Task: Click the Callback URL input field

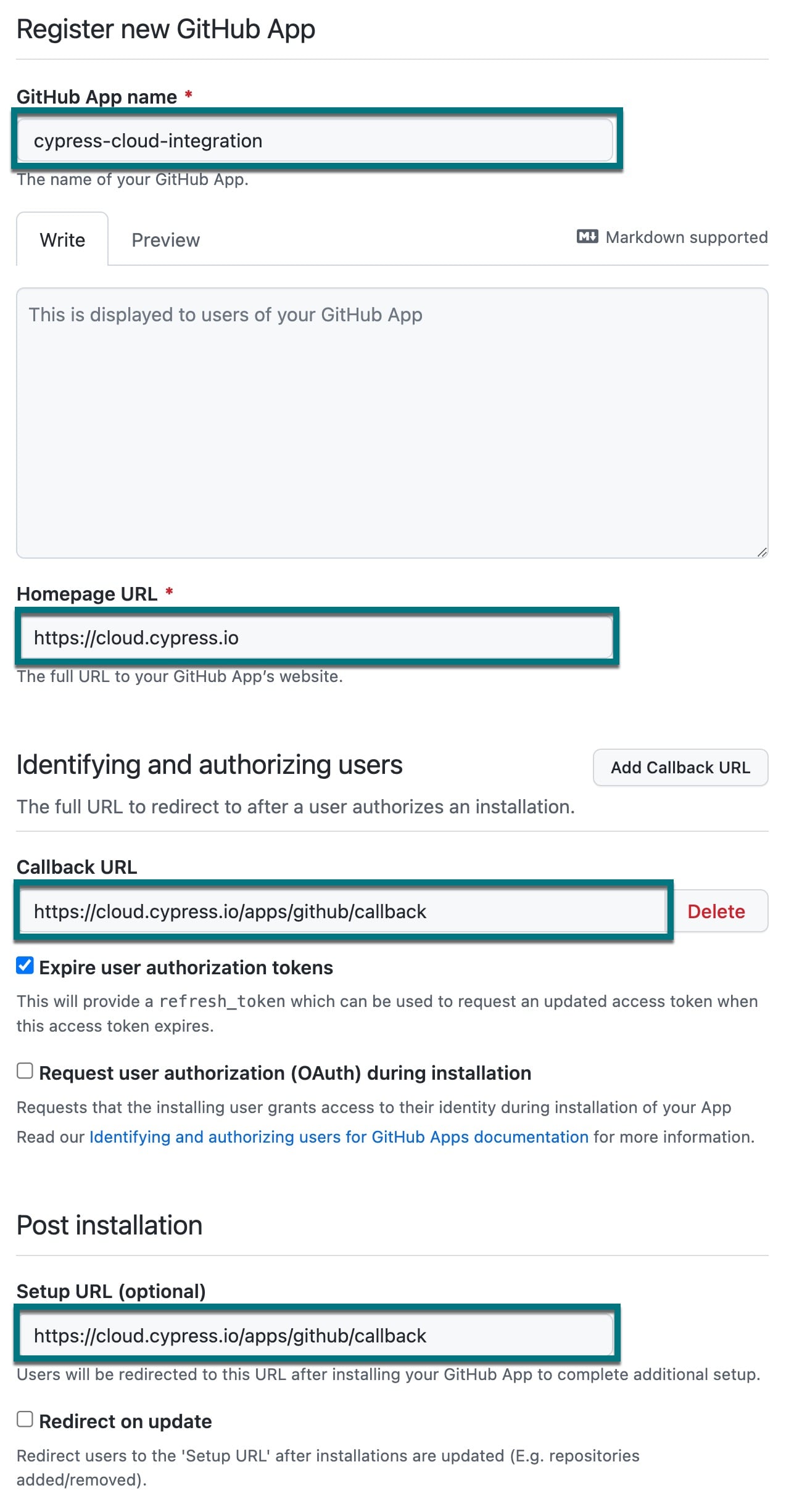Action: tap(344, 911)
